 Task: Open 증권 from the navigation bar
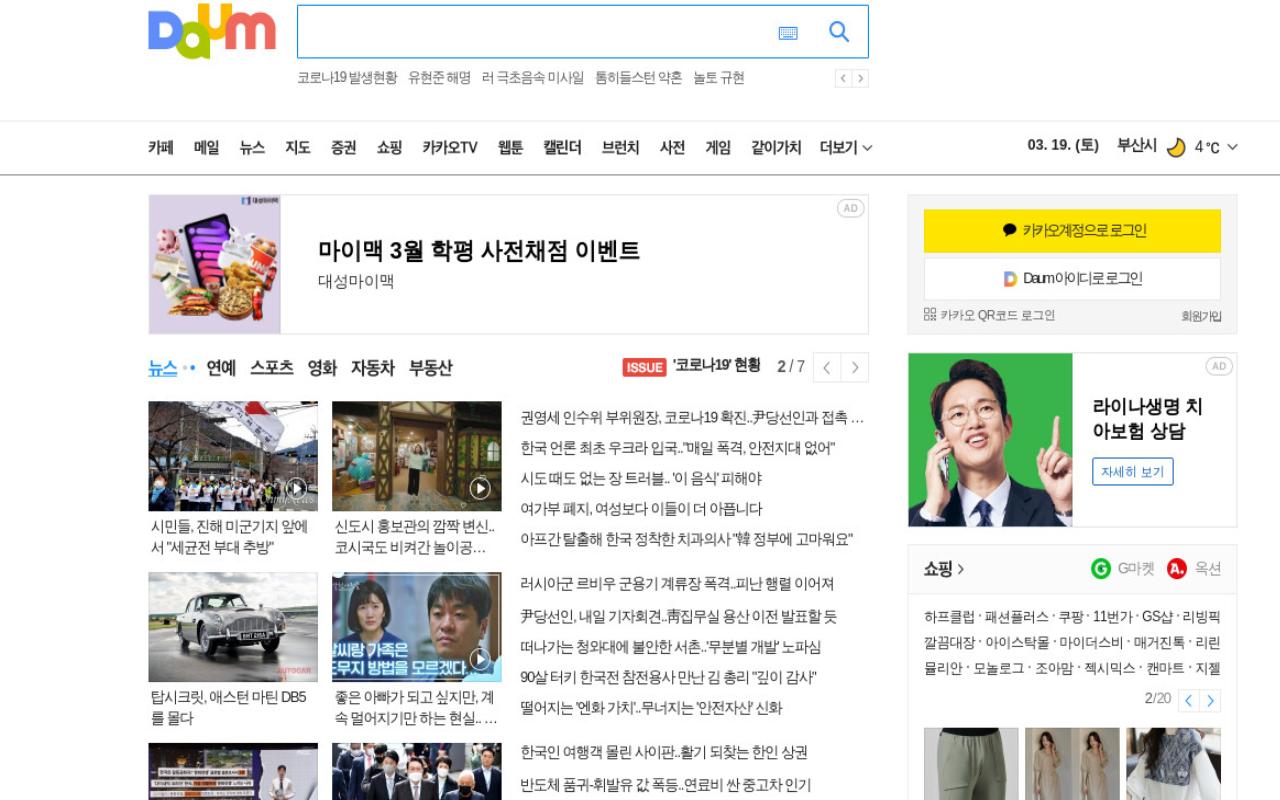(344, 147)
